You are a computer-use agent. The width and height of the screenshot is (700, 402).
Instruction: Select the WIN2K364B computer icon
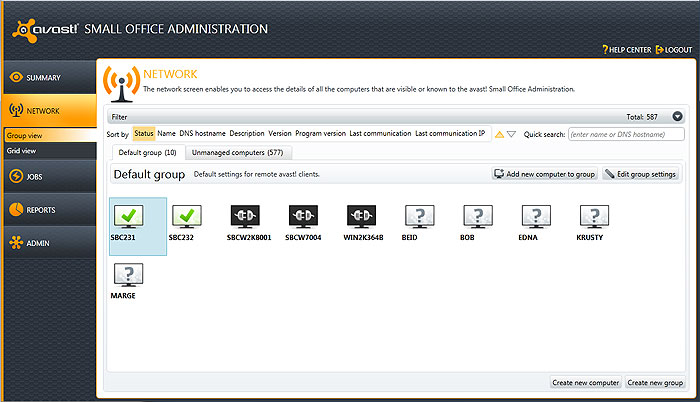pyautogui.click(x=361, y=216)
